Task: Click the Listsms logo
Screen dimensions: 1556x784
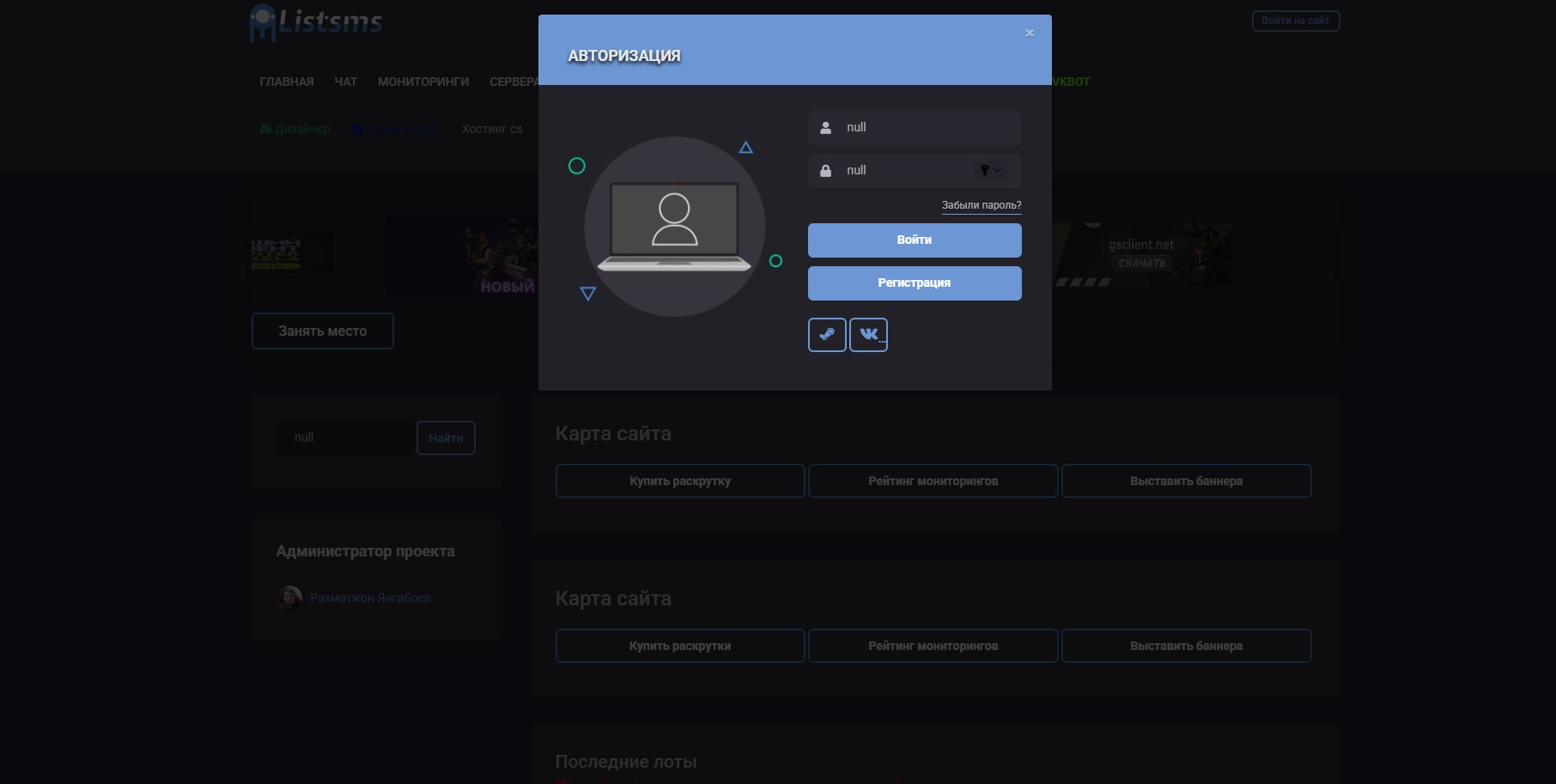Action: [316, 22]
